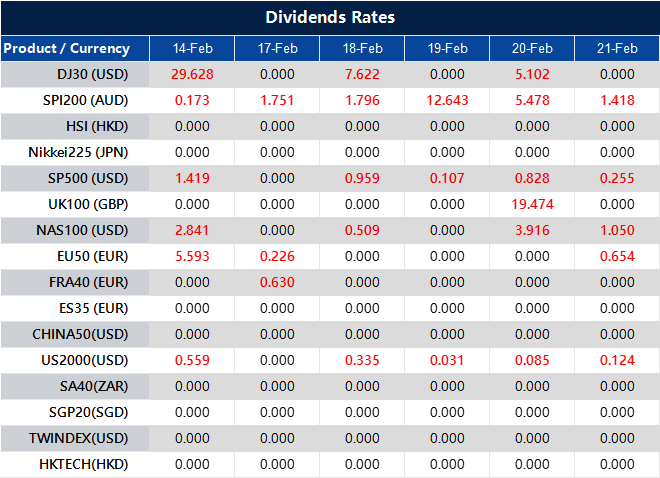
Task: Click the 0.031 value for US2000
Action: pos(447,360)
